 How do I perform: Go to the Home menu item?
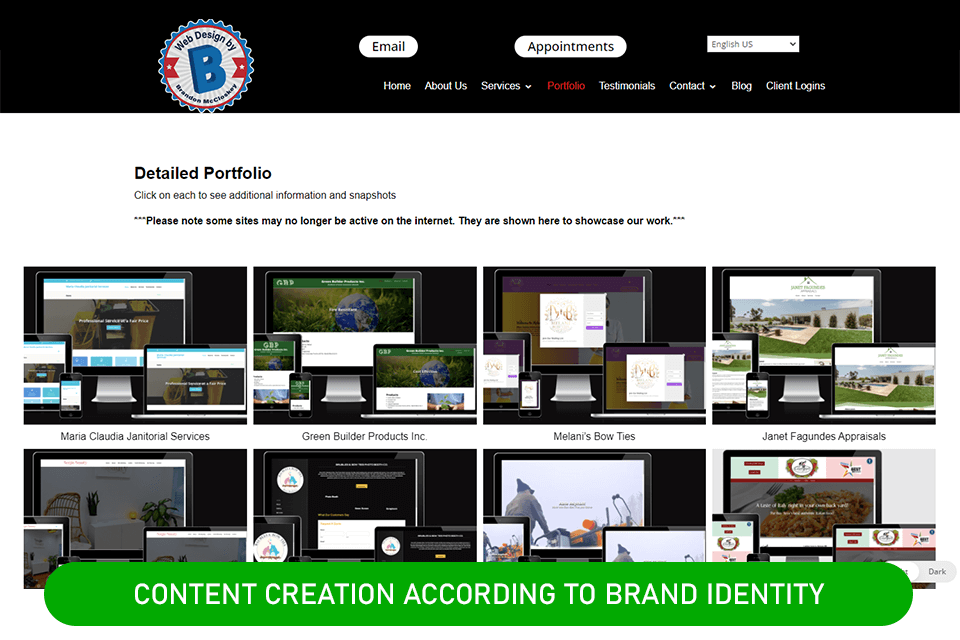[x=397, y=86]
